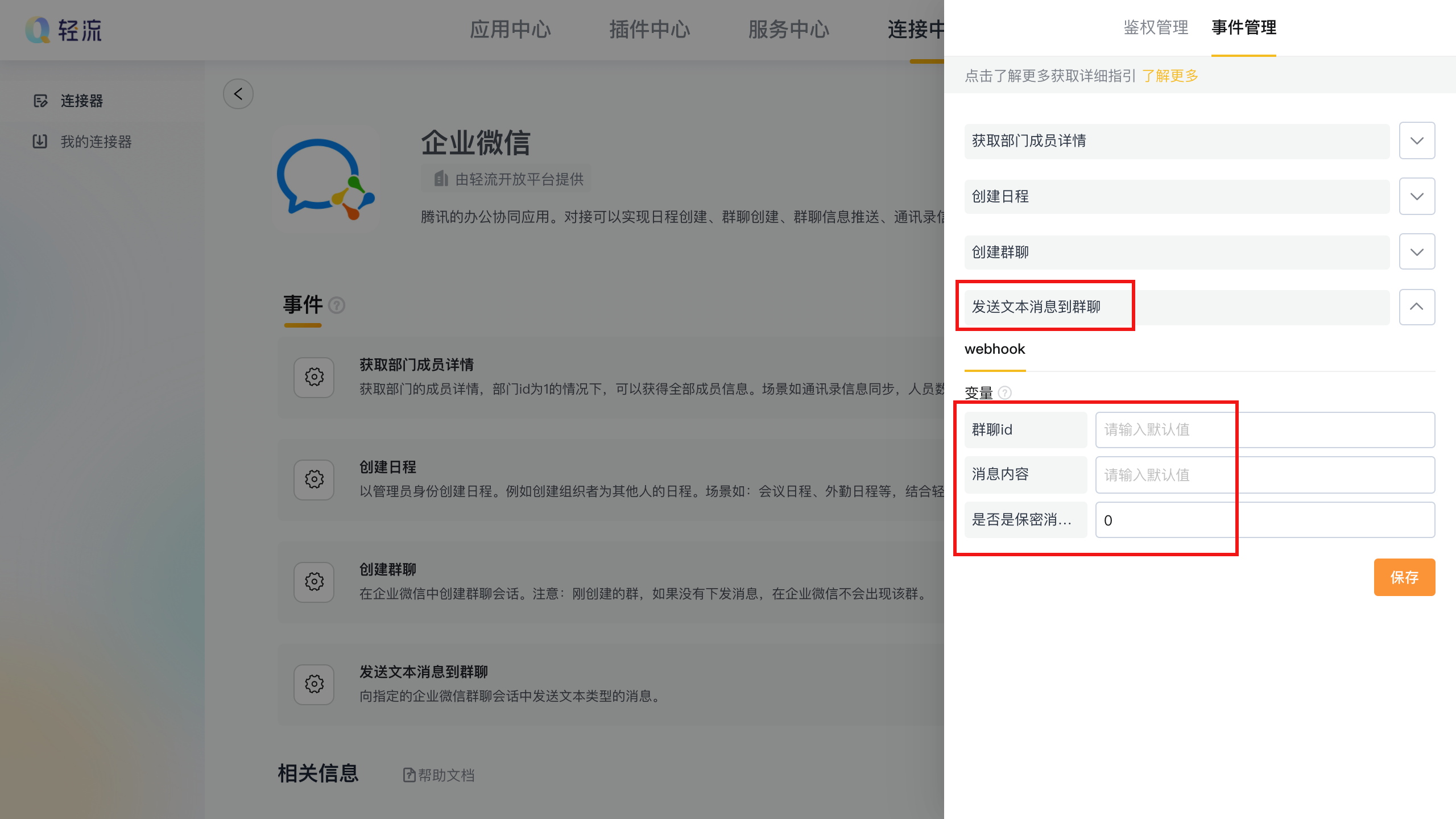Open the 发送文本消息到群聊 event card title
1456x819 pixels.
click(x=424, y=672)
